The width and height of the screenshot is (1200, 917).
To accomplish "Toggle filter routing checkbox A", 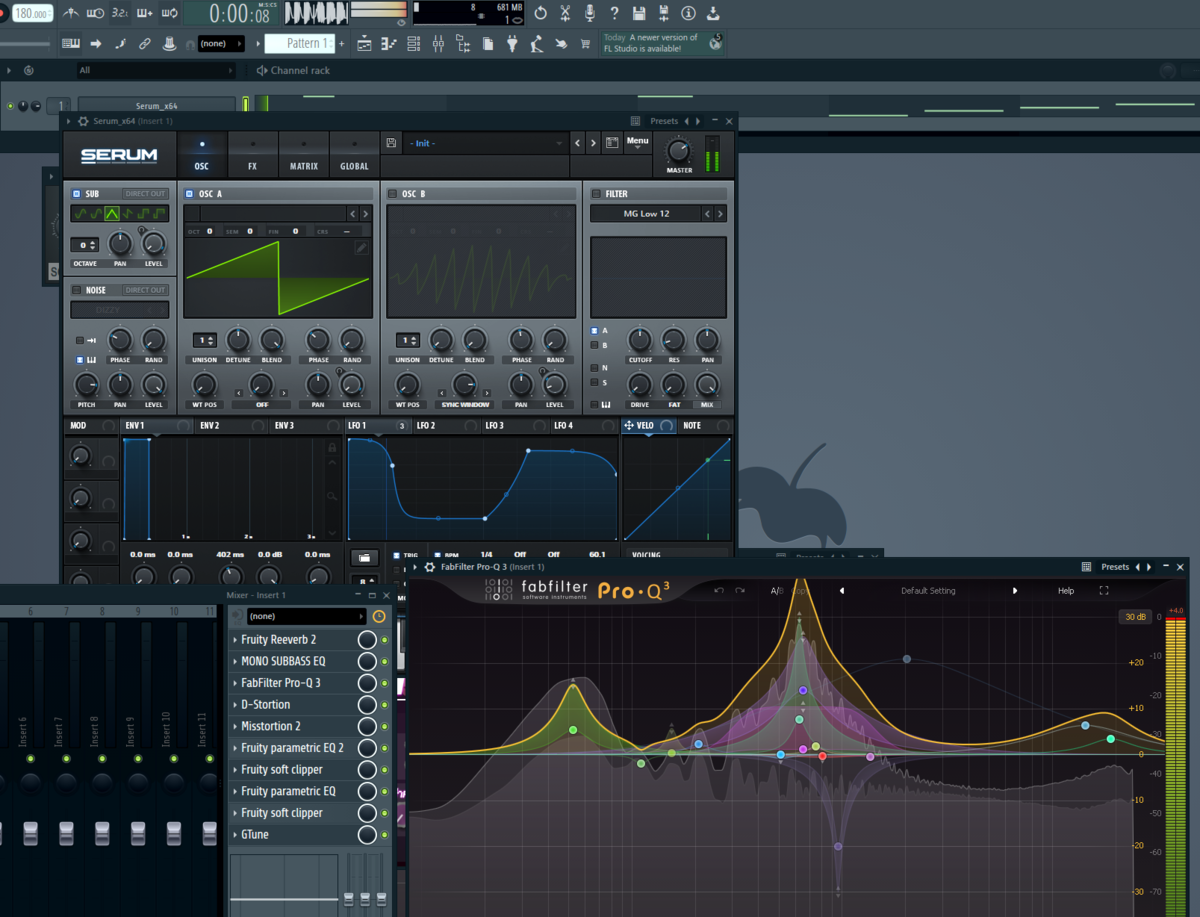I will tap(593, 330).
